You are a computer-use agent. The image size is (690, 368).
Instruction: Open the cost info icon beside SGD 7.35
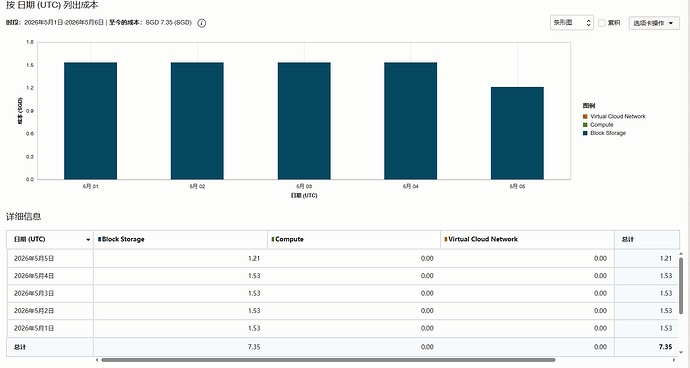point(202,23)
